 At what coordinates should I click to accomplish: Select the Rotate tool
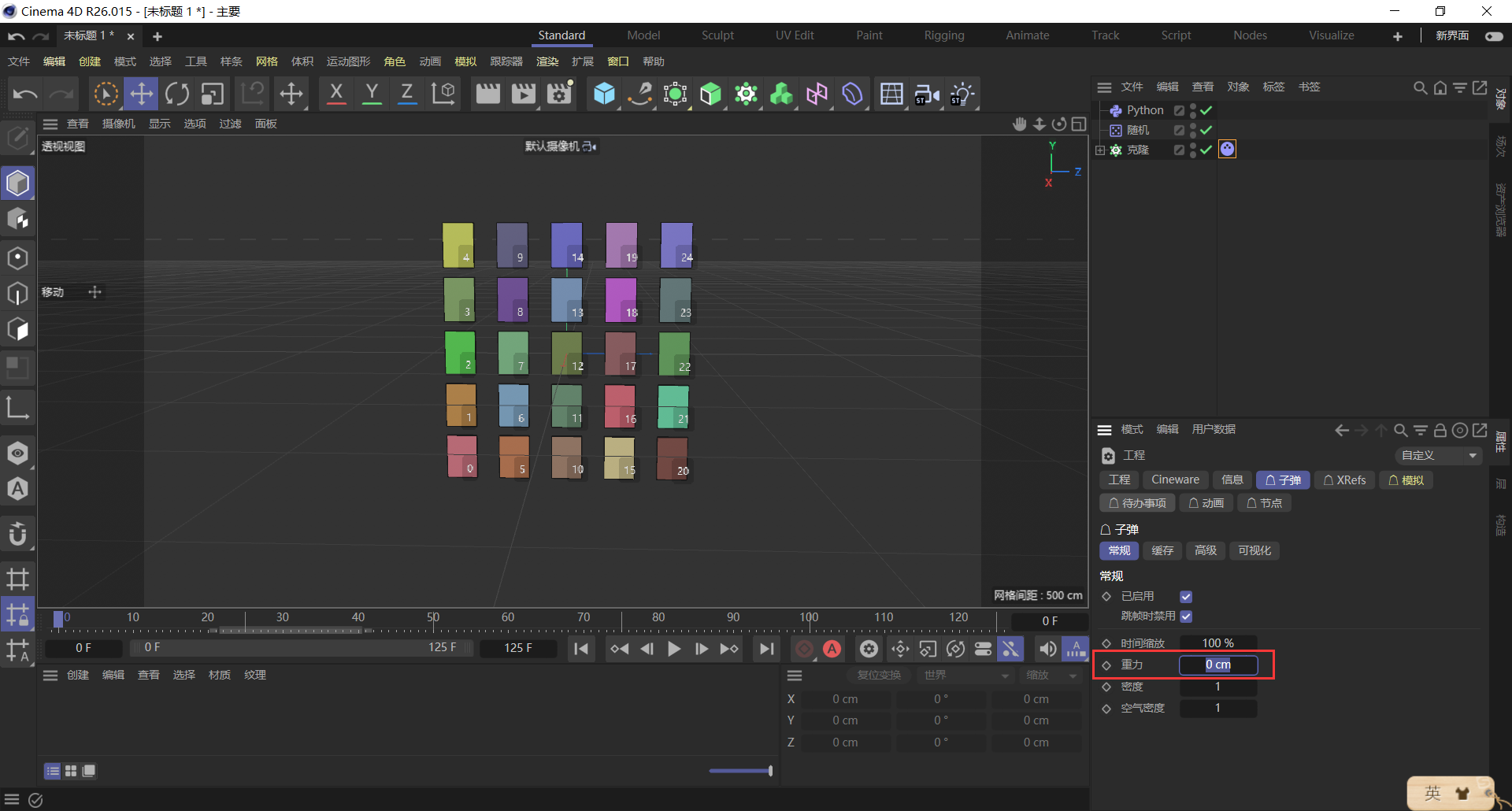(176, 94)
